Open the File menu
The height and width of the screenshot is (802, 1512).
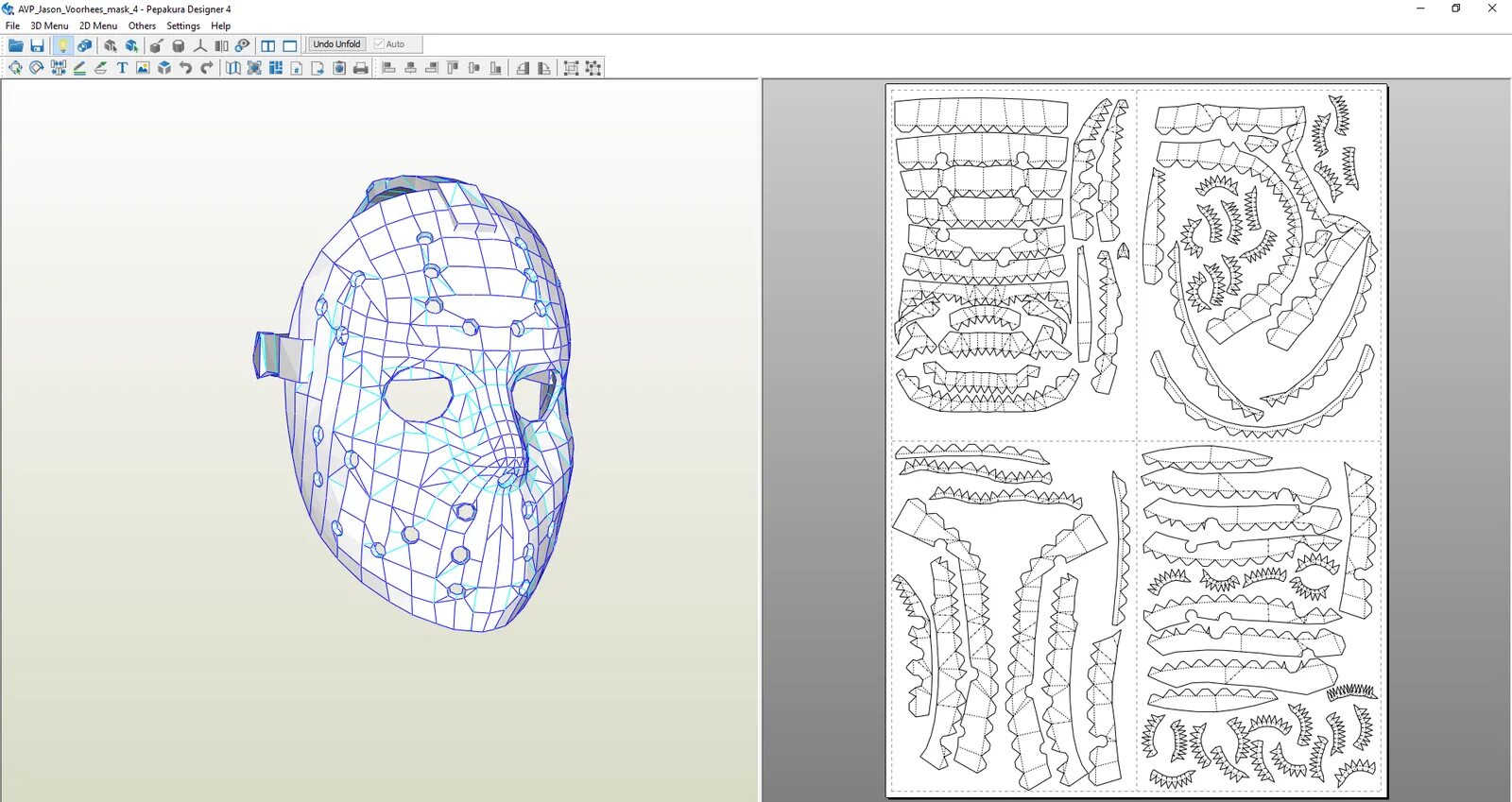coord(12,26)
